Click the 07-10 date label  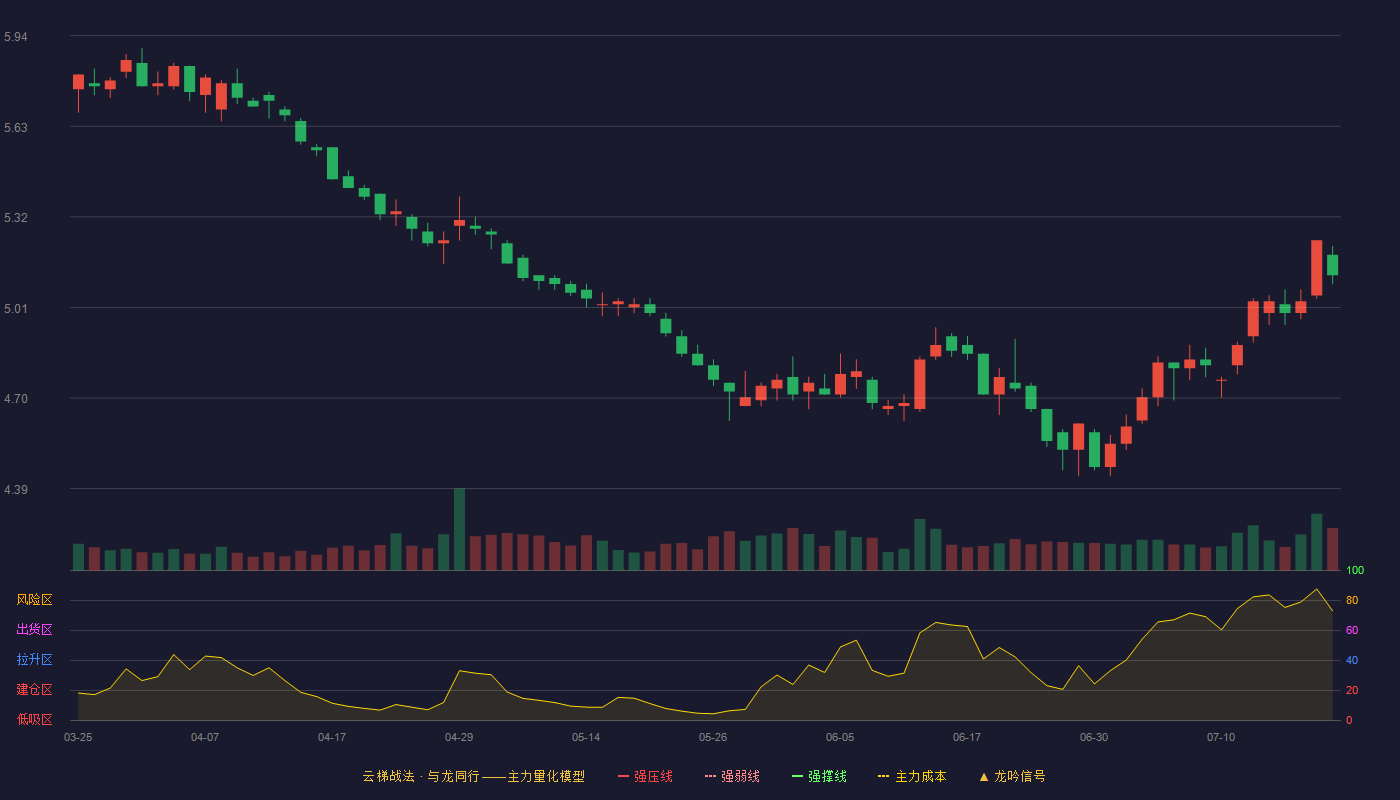pos(1221,737)
